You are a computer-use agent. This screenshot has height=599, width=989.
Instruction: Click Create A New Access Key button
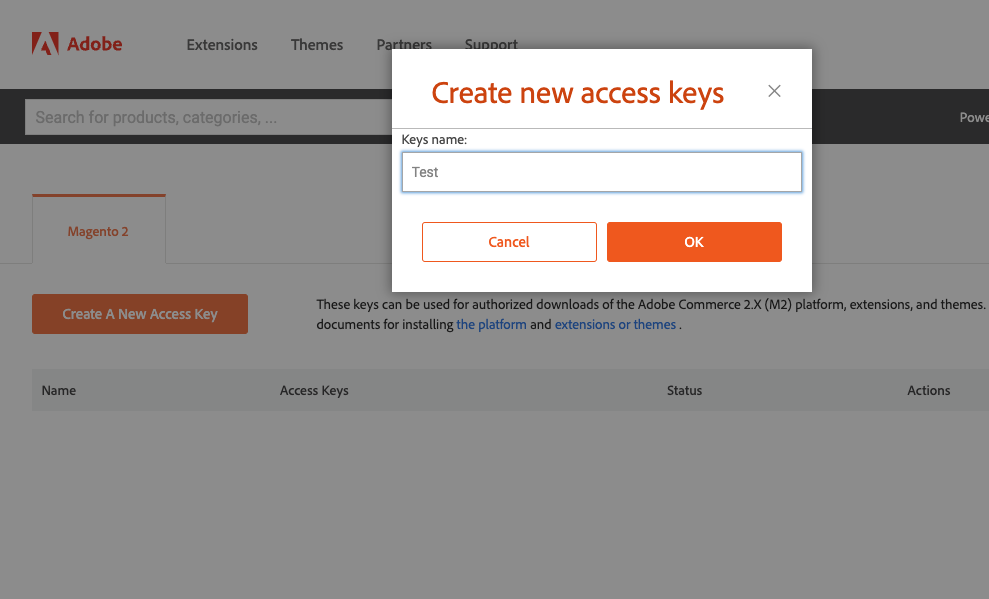click(x=140, y=314)
